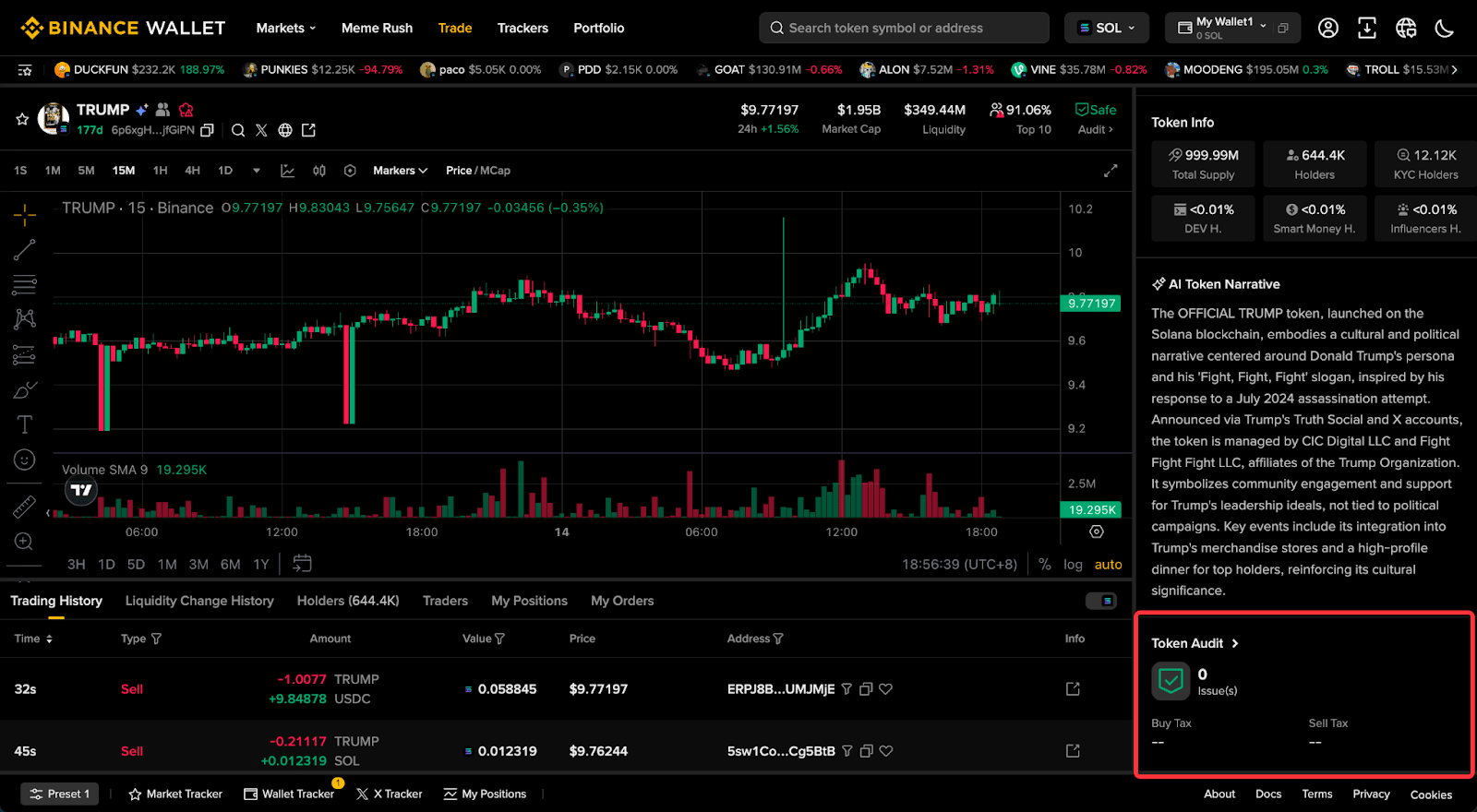1477x812 pixels.
Task: Select the forecasting position tool
Action: 25,354
